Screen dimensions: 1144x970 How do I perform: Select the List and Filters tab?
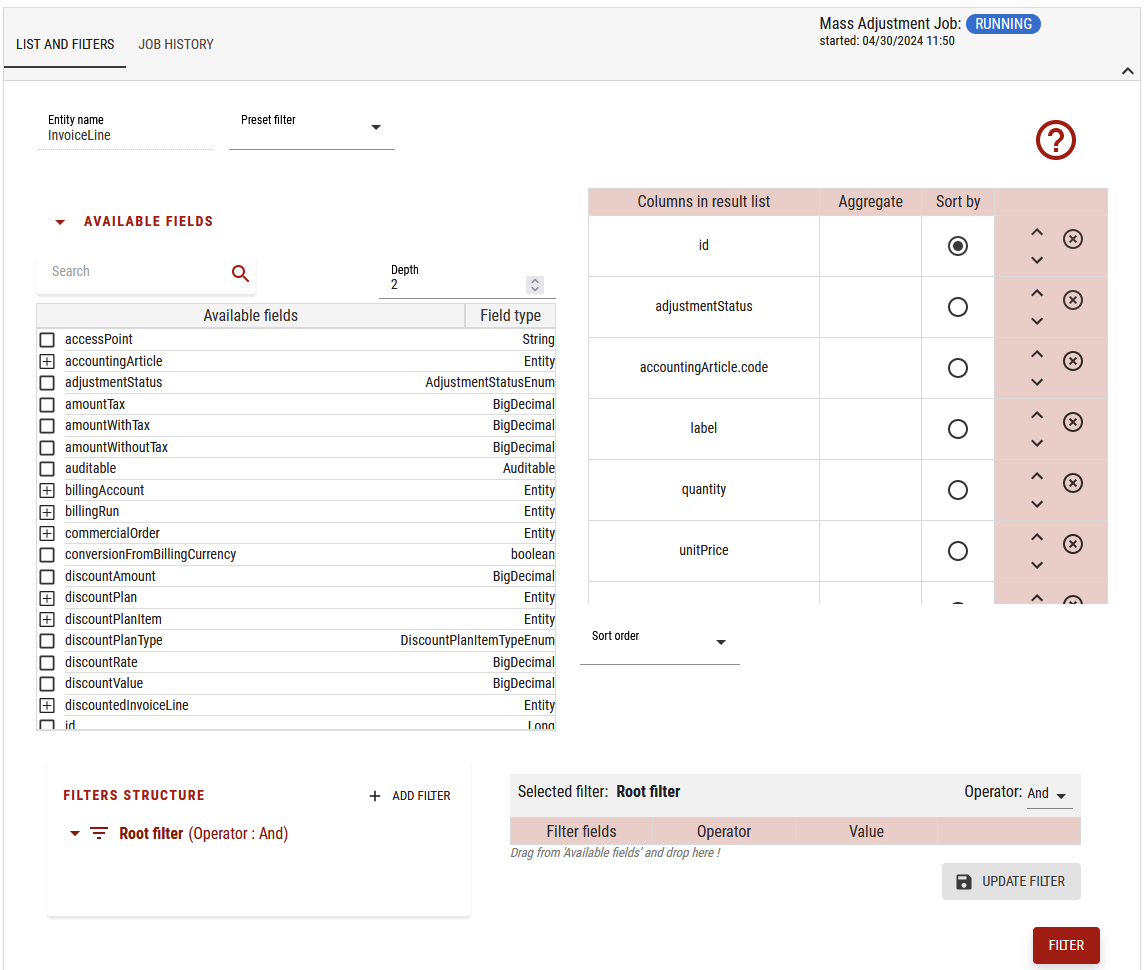coord(65,45)
